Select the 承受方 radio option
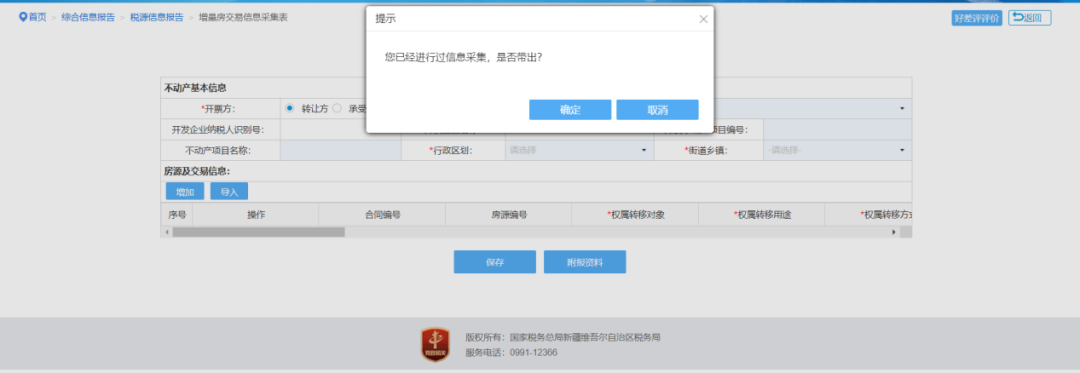Image resolution: width=1080 pixels, height=373 pixels. pos(337,108)
